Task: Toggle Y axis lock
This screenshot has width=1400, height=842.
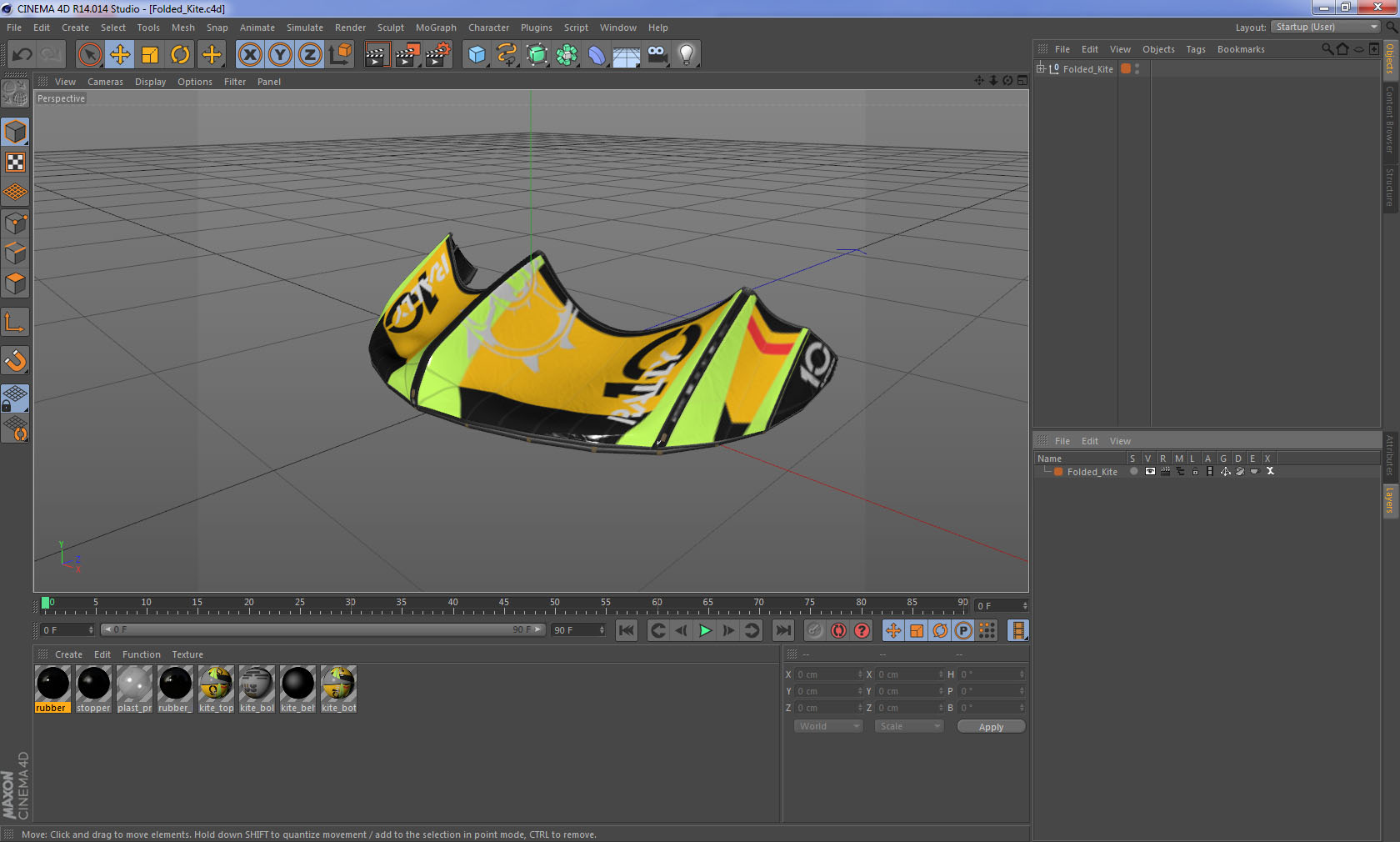Action: tap(280, 55)
